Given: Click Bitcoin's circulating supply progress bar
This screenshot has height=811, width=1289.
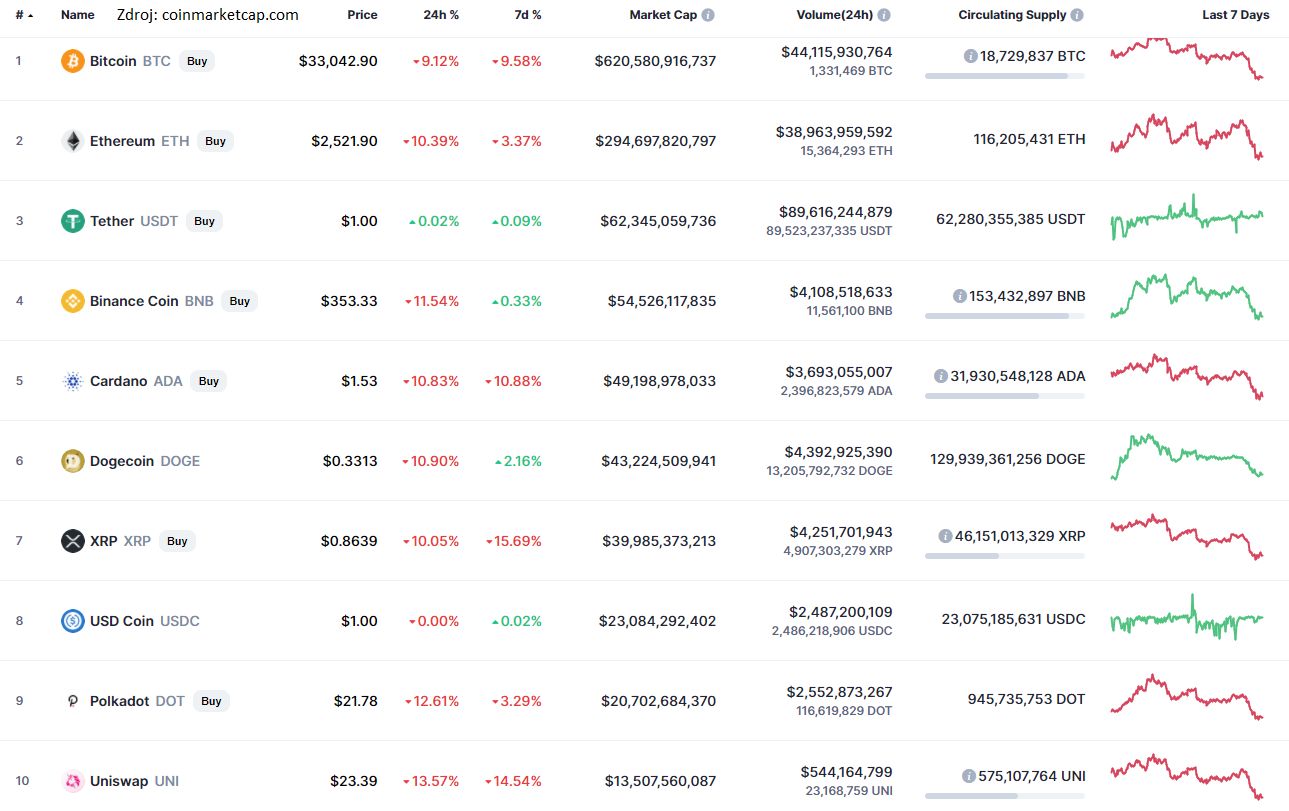Looking at the screenshot, I should tap(1004, 76).
